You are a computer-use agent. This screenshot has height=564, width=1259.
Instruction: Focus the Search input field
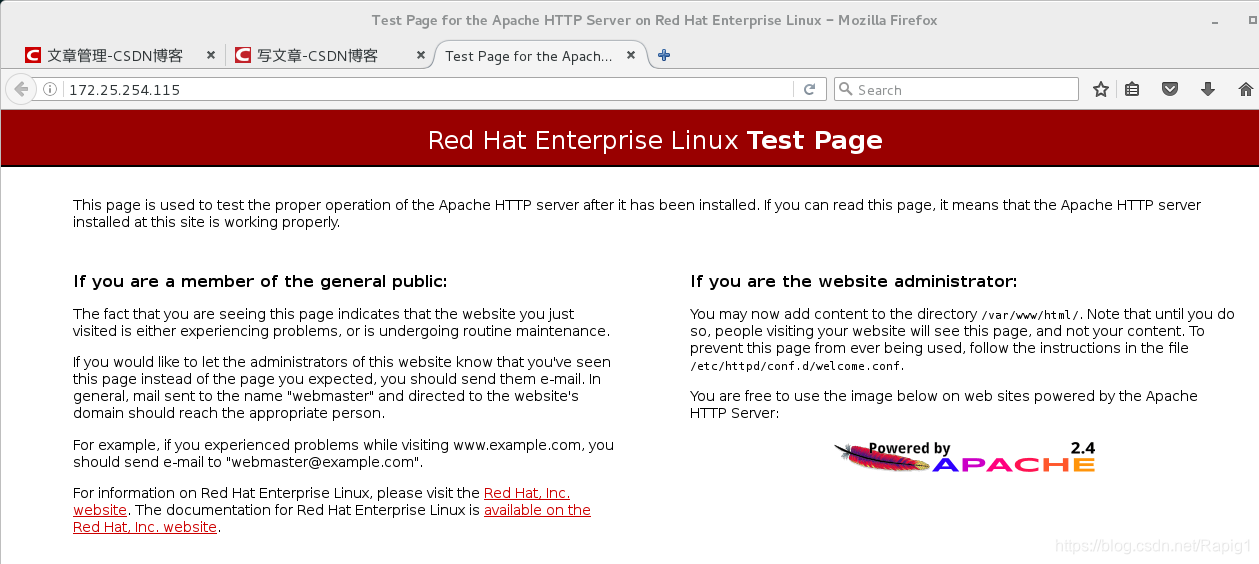pyautogui.click(x=956, y=90)
